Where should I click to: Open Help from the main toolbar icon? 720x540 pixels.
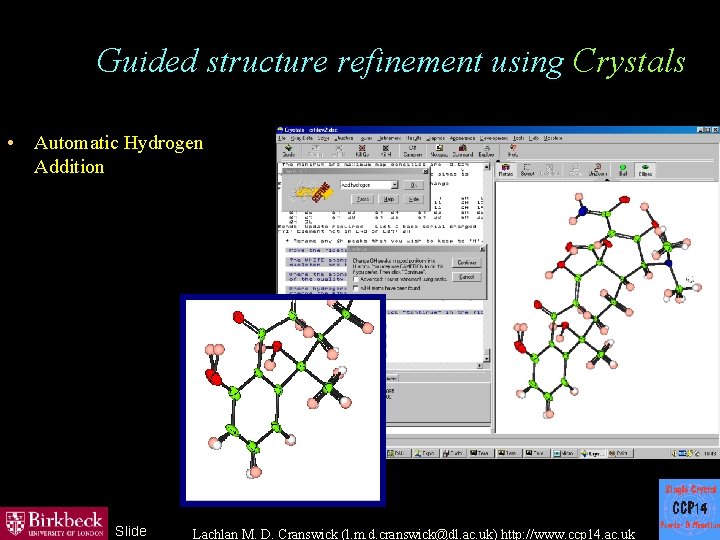click(x=513, y=150)
